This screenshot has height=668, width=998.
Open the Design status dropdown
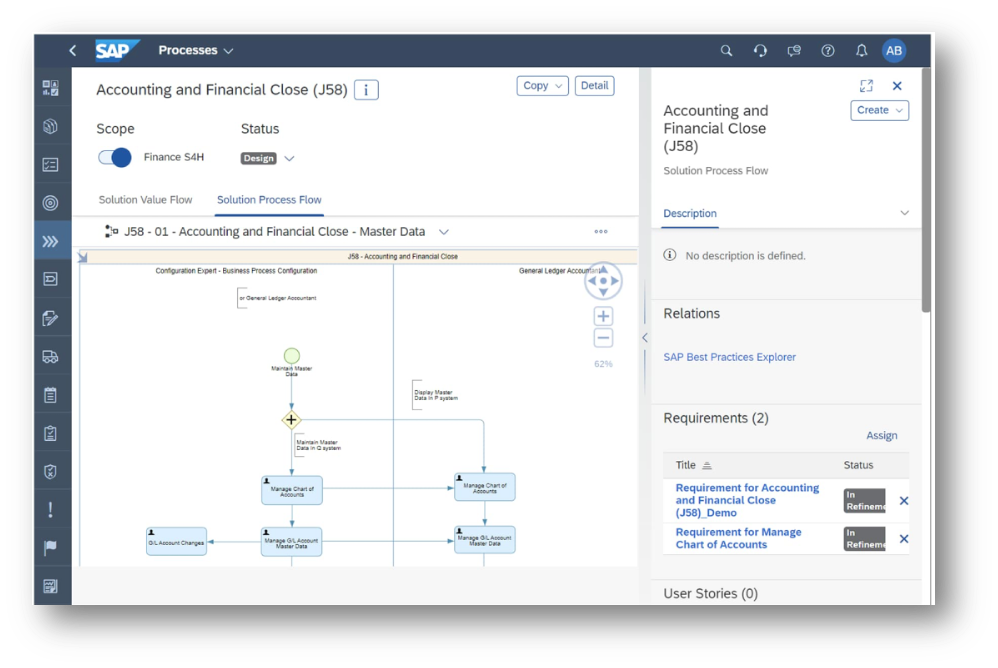289,158
